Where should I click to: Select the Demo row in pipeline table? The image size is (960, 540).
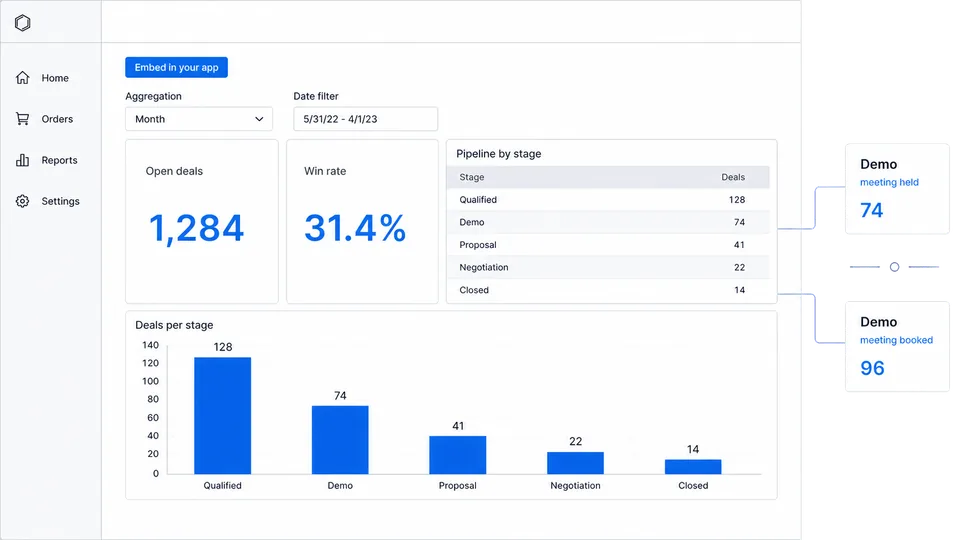608,222
